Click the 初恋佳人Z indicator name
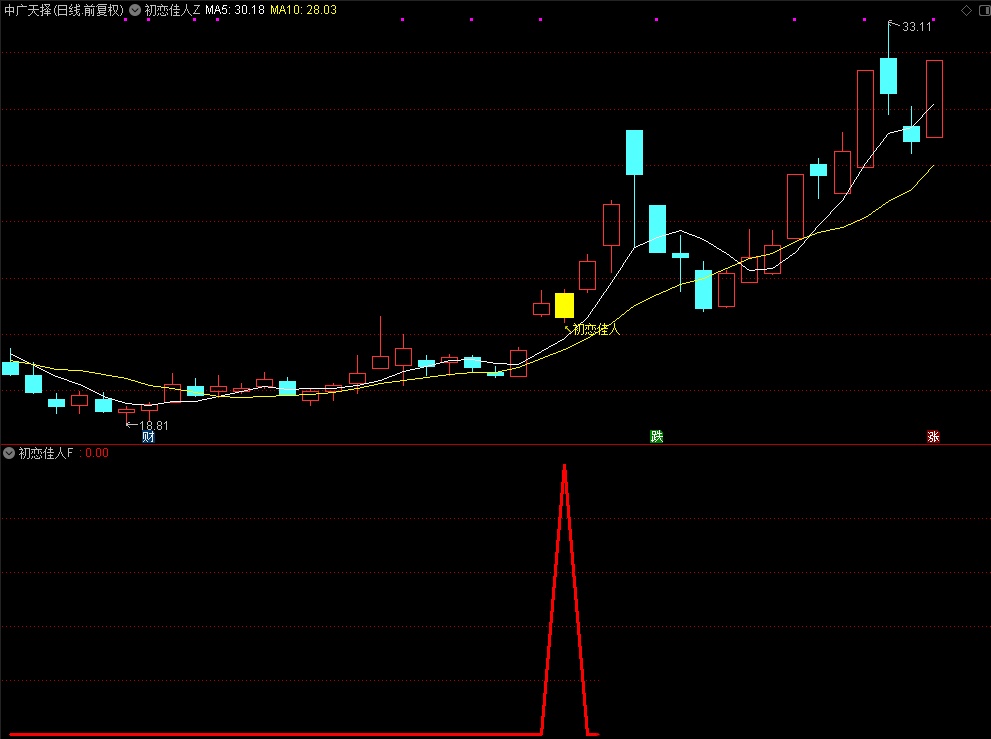Image resolution: width=991 pixels, height=739 pixels. (x=172, y=10)
